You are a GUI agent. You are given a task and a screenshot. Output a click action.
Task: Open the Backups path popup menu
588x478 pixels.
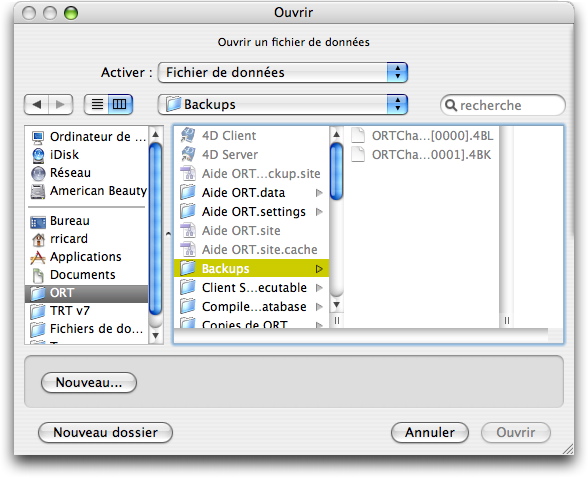click(x=283, y=105)
